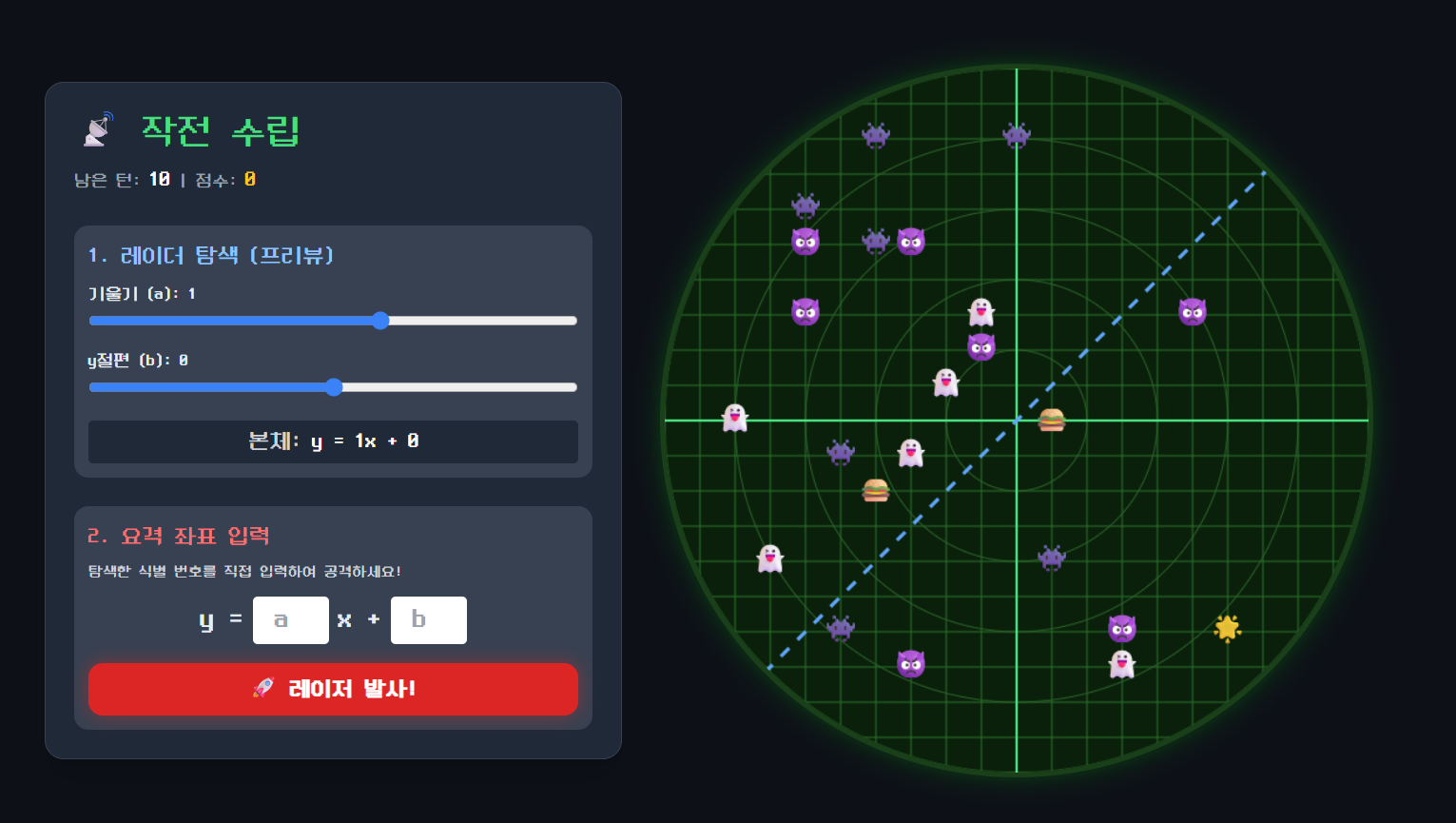1456x823 pixels.
Task: Click the rocket icon on the fire button
Action: [263, 688]
